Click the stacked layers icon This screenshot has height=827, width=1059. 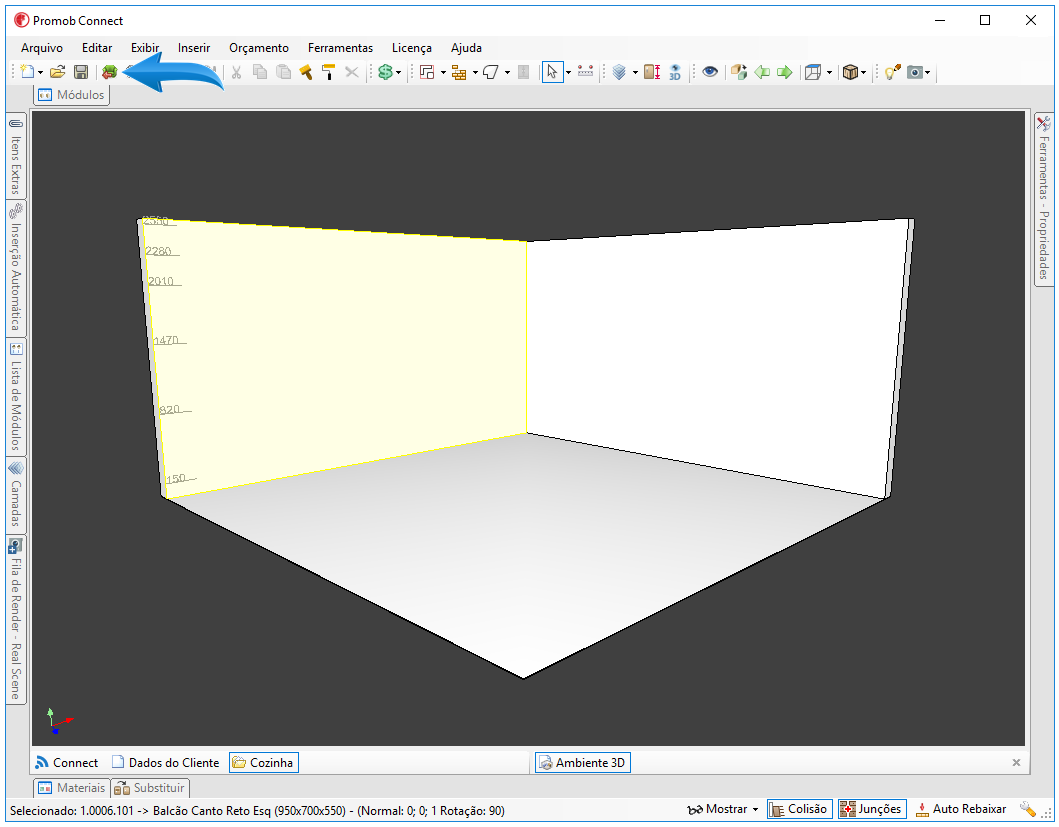[x=619, y=72]
